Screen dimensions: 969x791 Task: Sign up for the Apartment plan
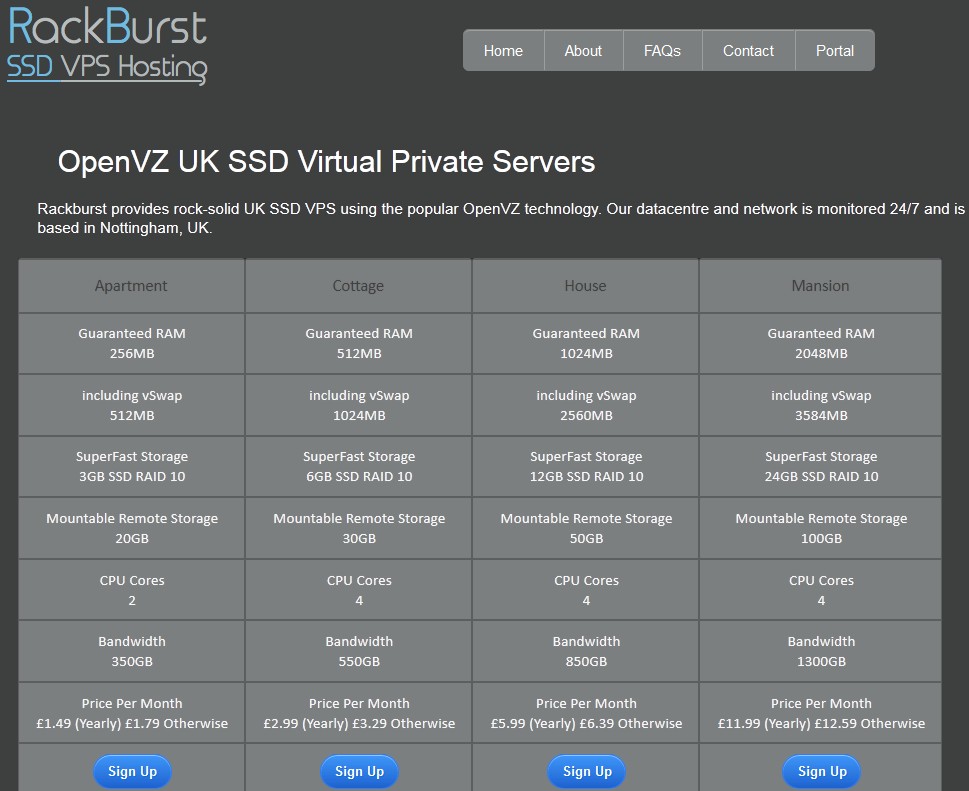132,771
